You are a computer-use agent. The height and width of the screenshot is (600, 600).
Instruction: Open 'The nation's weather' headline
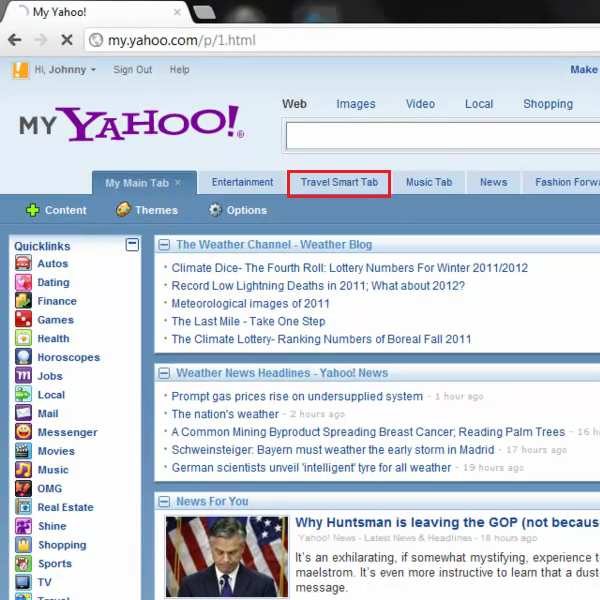225,414
